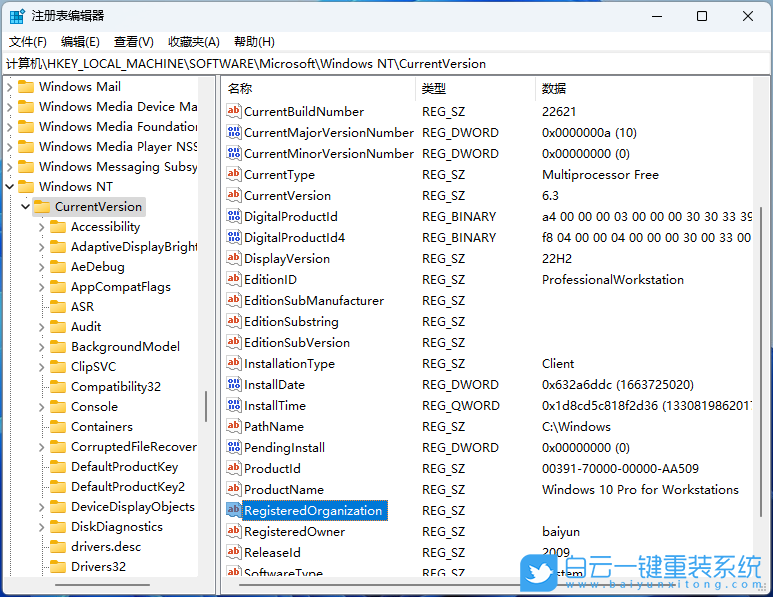
Task: Select the EditionSubVersion value name
Action: [x=297, y=342]
